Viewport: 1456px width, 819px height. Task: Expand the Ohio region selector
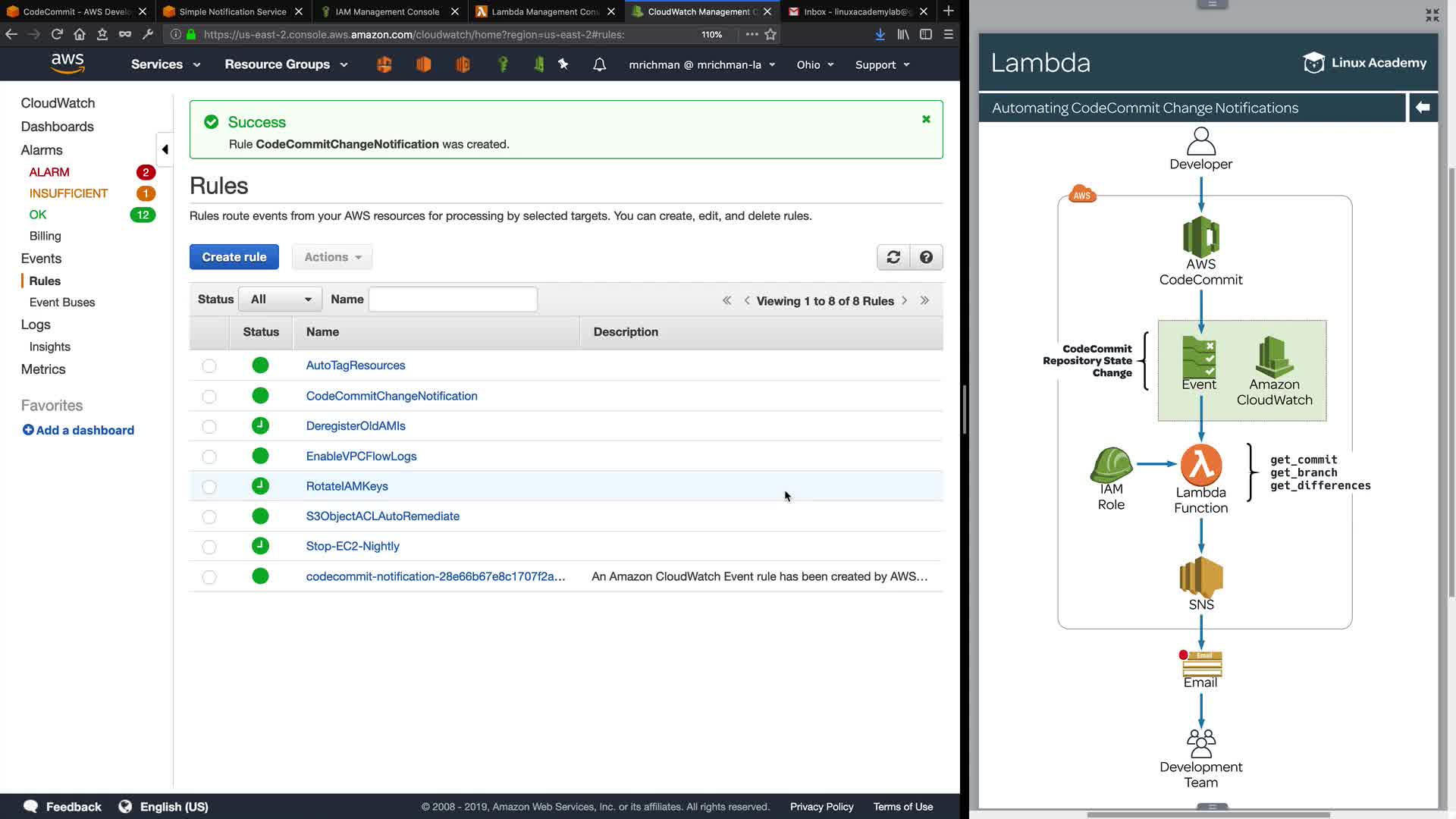(814, 64)
